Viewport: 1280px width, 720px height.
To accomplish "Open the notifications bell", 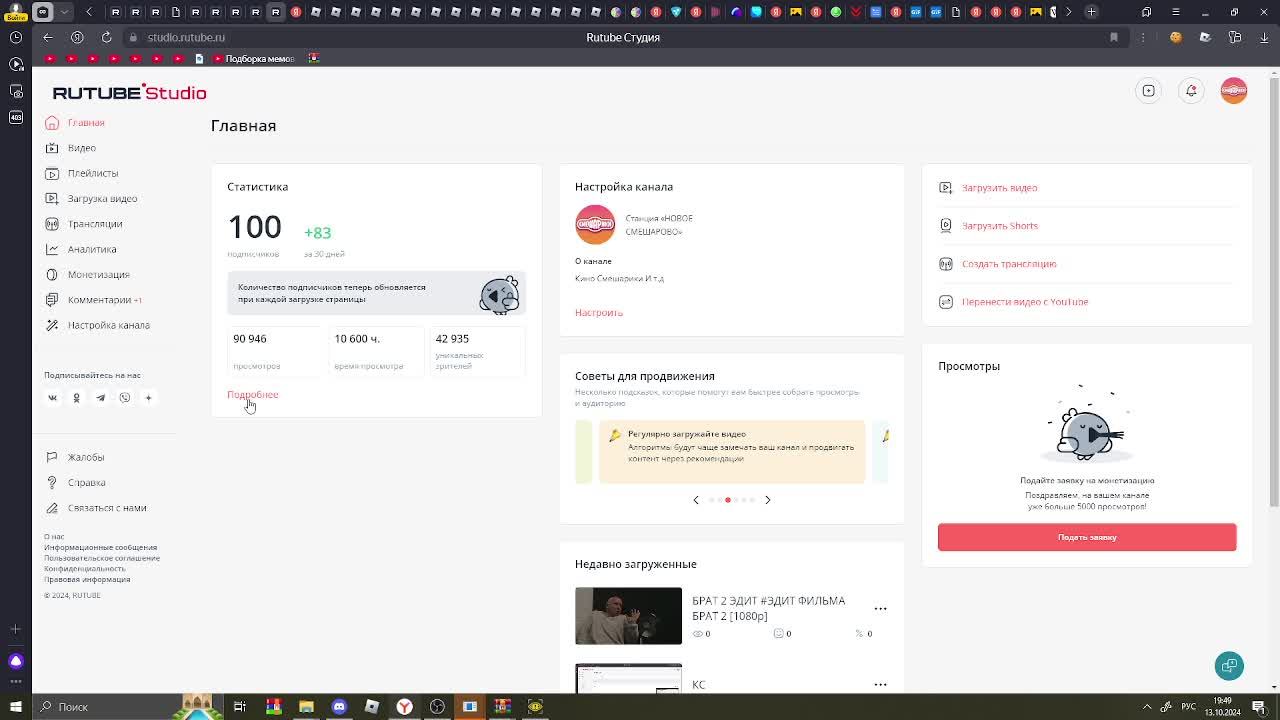I will click(1191, 91).
